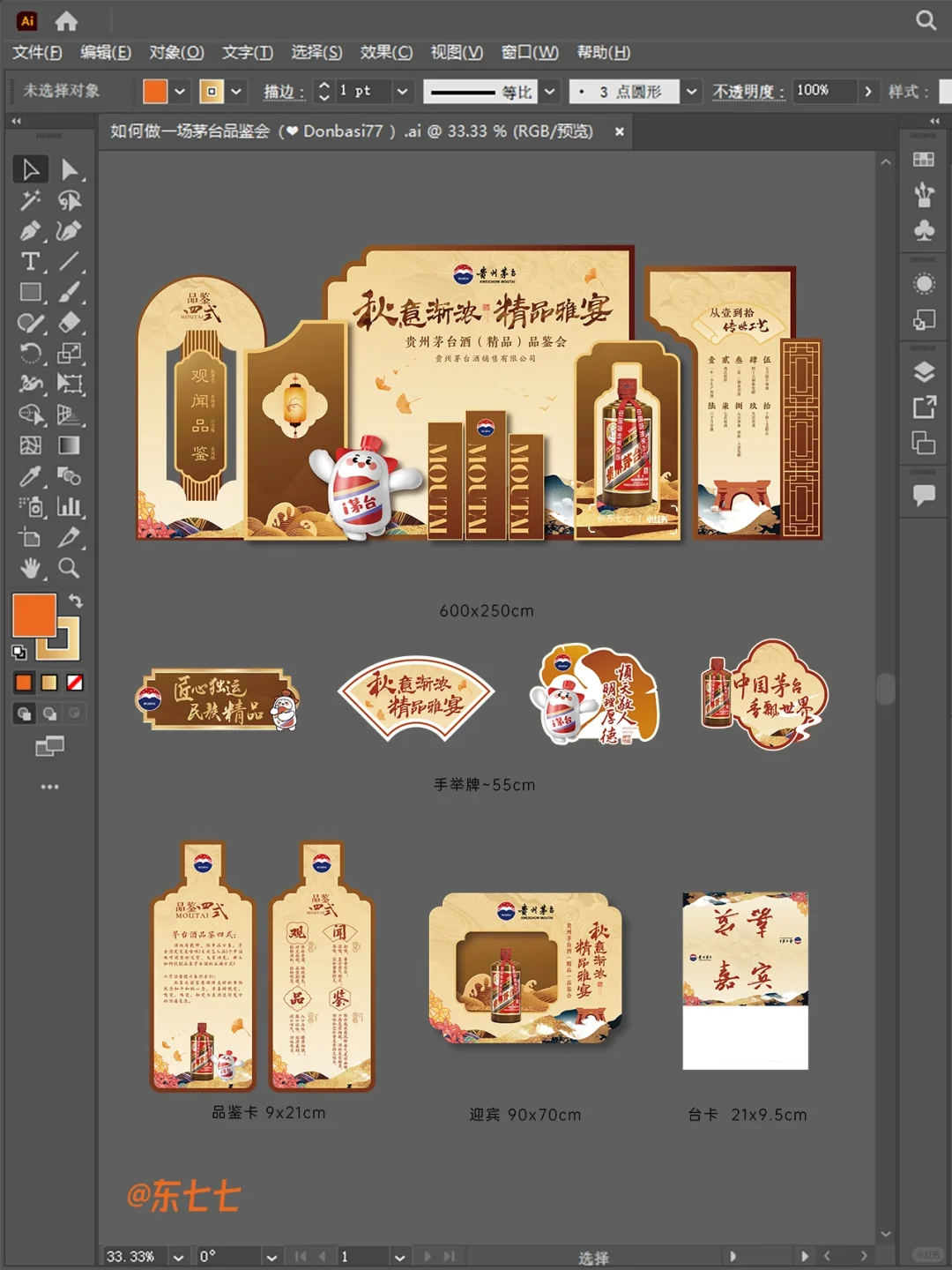Viewport: 952px width, 1270px height.
Task: Open the rotate view 0° dropdown
Action: click(x=271, y=1257)
